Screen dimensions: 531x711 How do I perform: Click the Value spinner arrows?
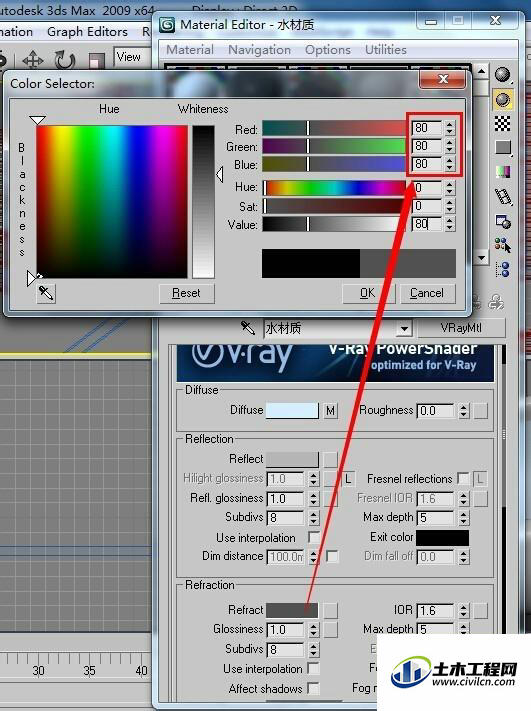(x=449, y=224)
